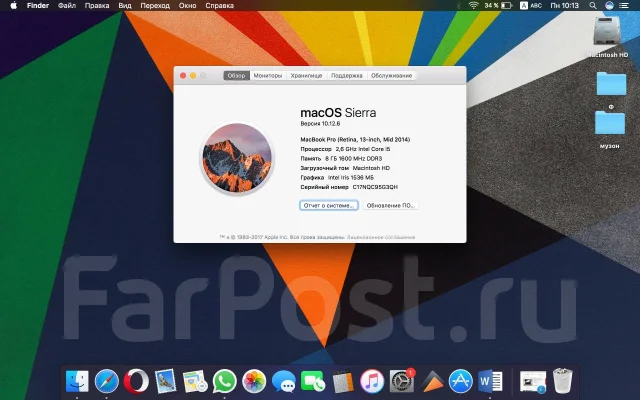Open Messages from the Dock
Viewport: 640px width, 400px height.
284,382
